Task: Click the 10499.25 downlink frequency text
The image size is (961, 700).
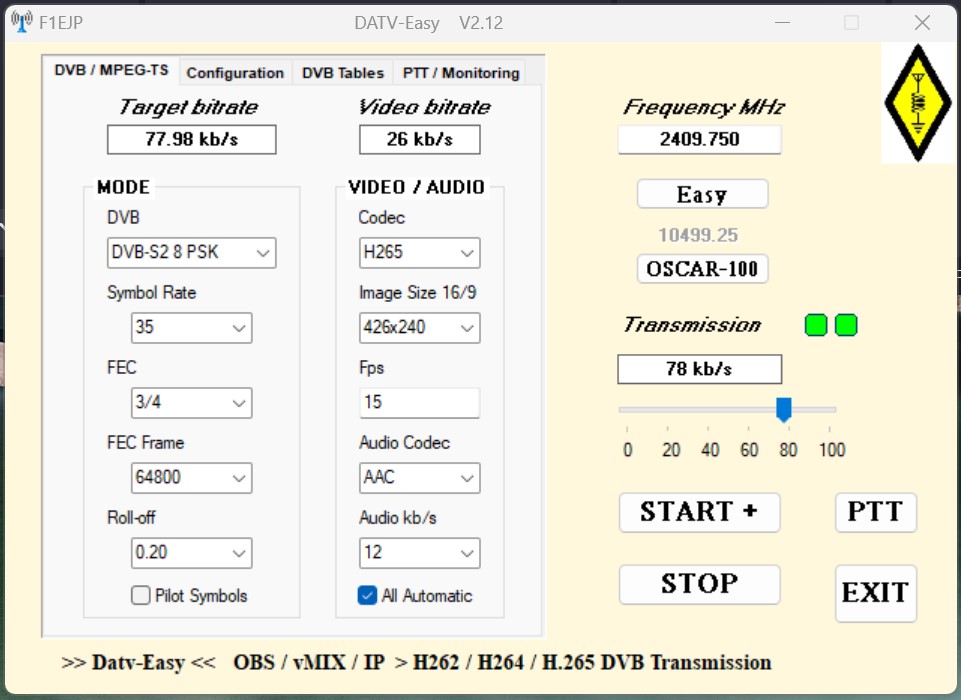Action: tap(698, 235)
